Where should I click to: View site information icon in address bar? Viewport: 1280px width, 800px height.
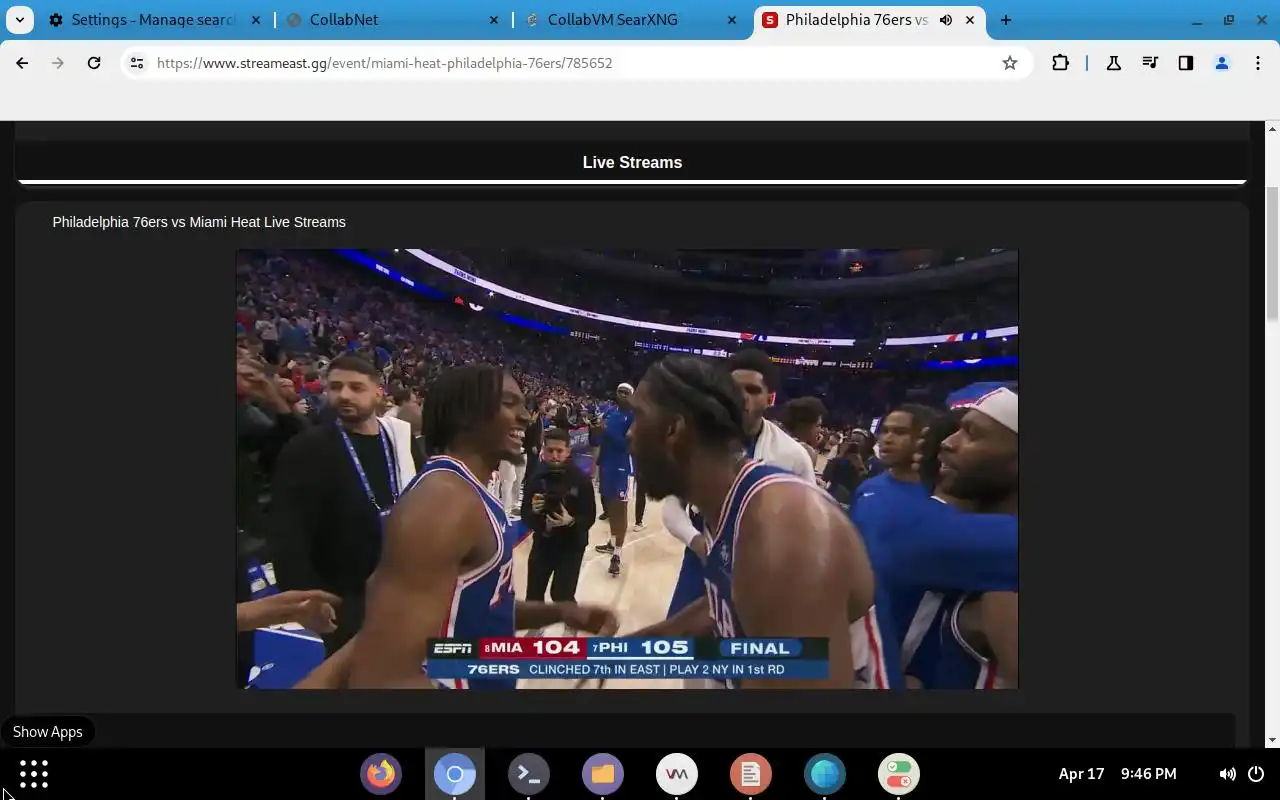click(x=138, y=63)
